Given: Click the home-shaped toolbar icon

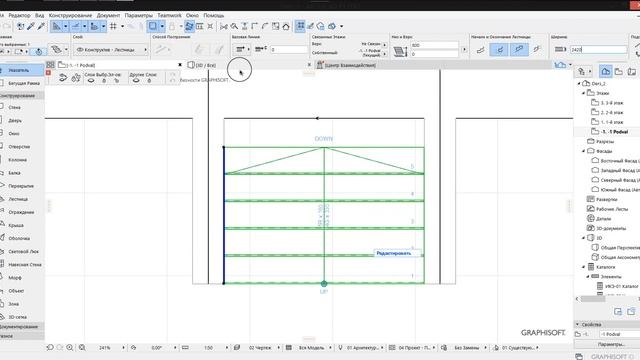Looking at the screenshot, I should coord(286,27).
